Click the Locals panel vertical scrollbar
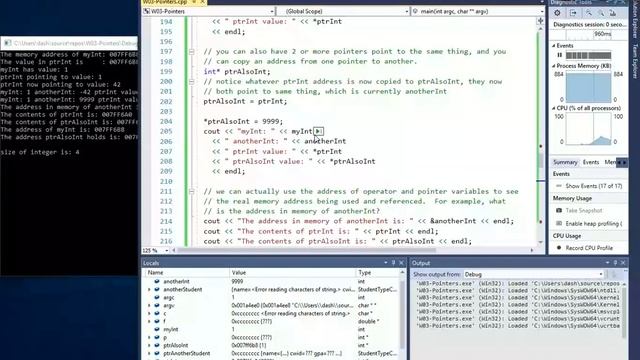 click(402, 314)
